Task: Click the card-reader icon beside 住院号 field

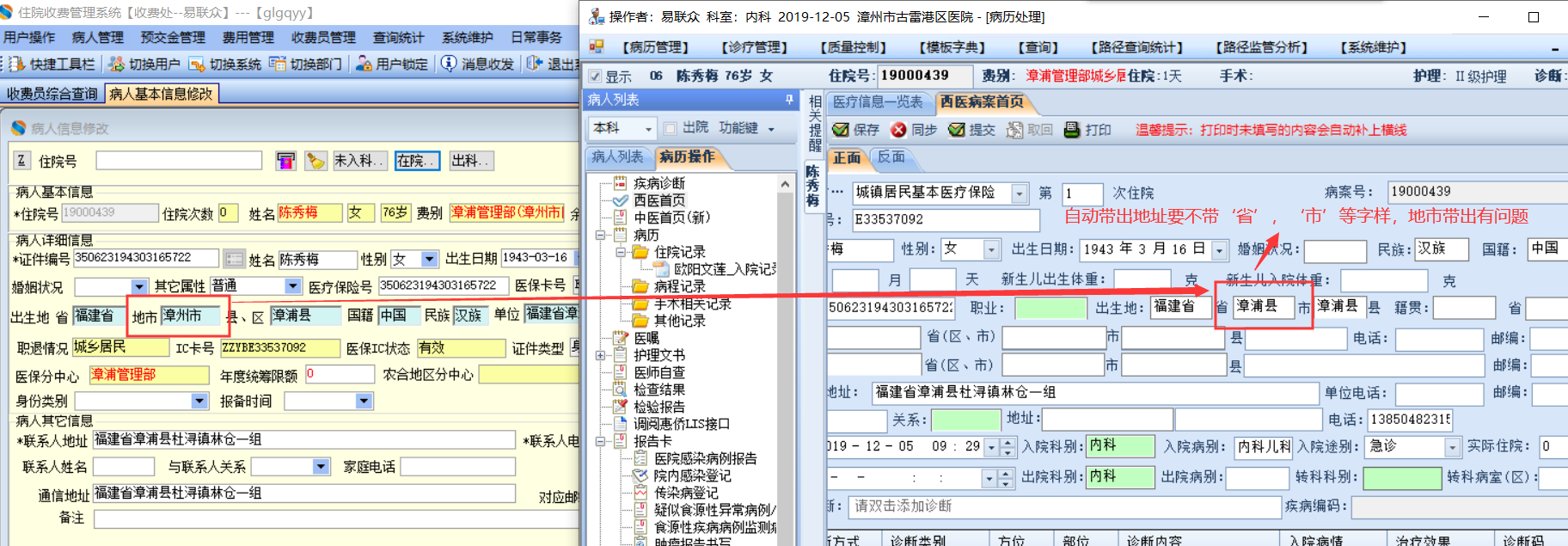Action: (x=285, y=161)
